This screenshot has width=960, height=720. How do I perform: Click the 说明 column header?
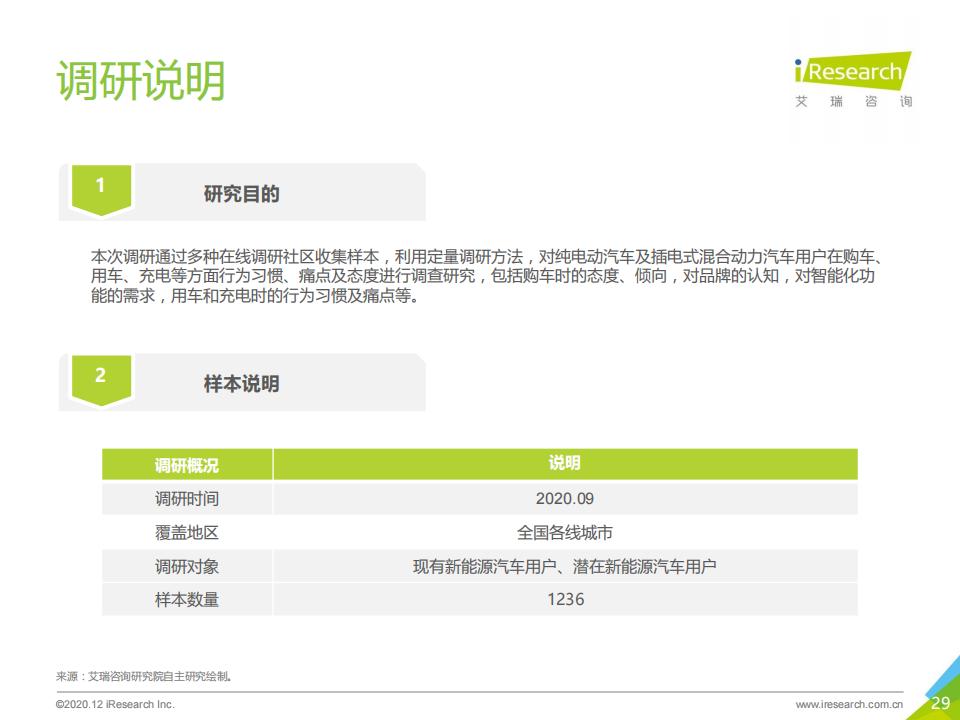click(564, 464)
